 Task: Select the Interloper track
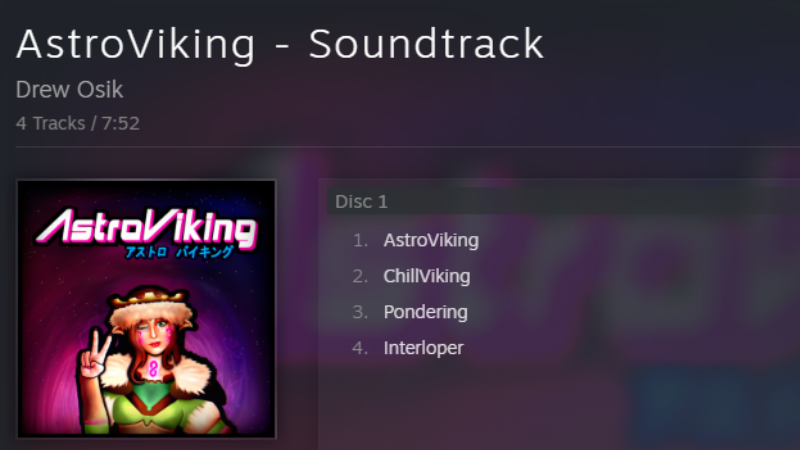(x=423, y=348)
